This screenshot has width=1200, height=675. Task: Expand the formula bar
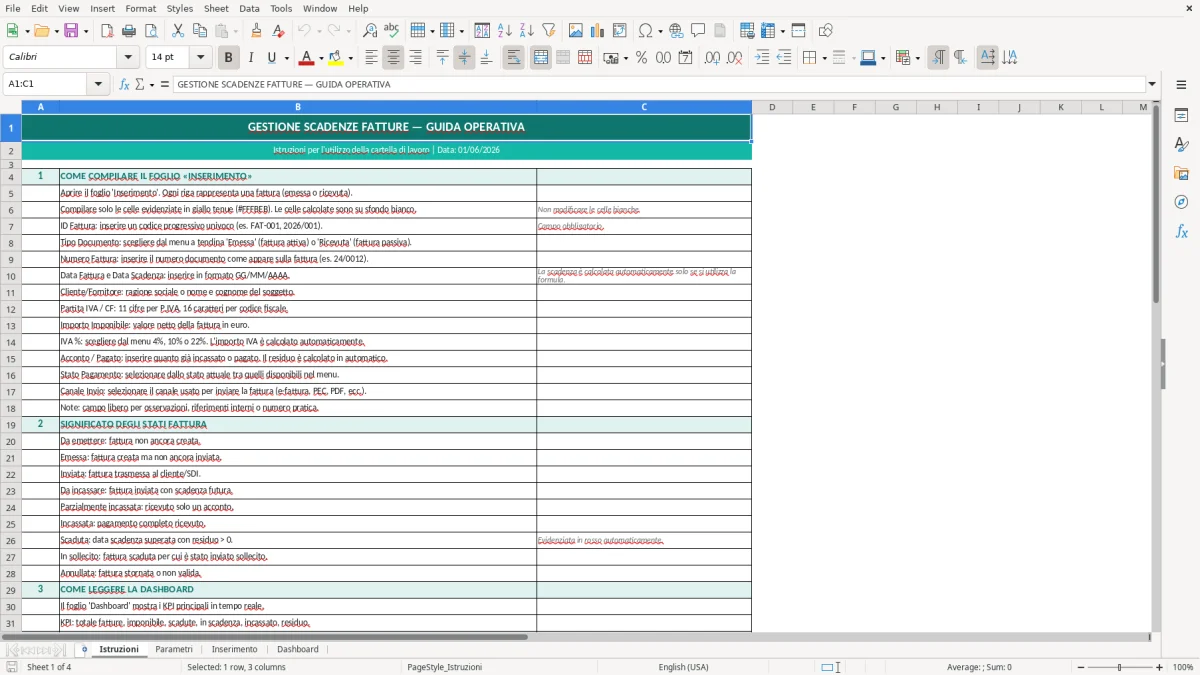pyautogui.click(x=1152, y=84)
